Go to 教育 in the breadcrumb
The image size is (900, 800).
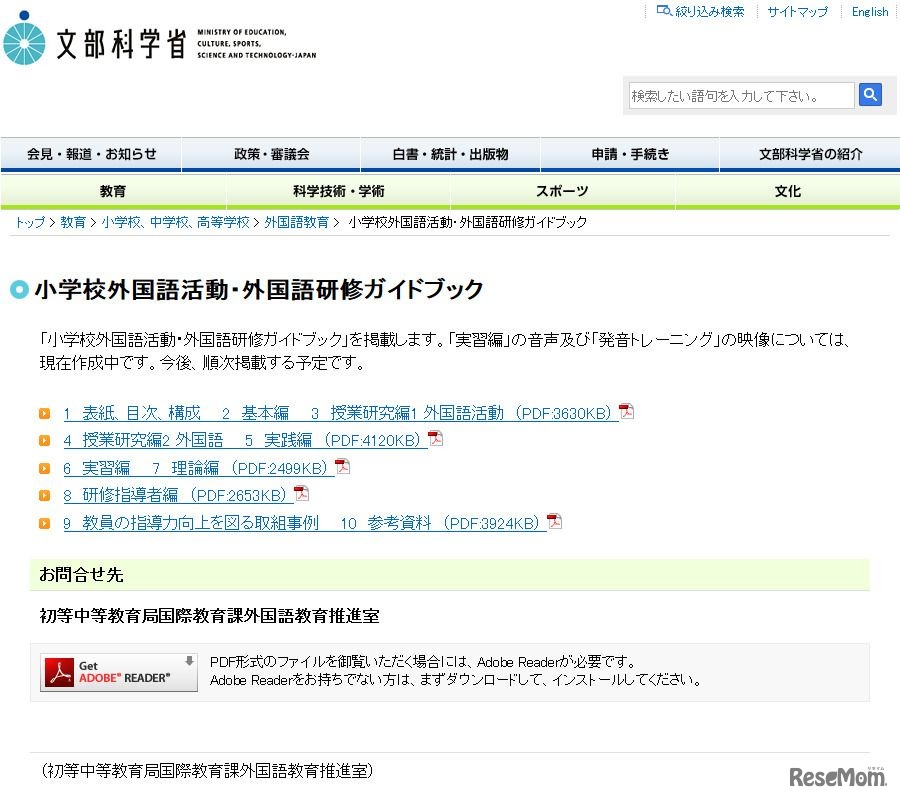(73, 222)
